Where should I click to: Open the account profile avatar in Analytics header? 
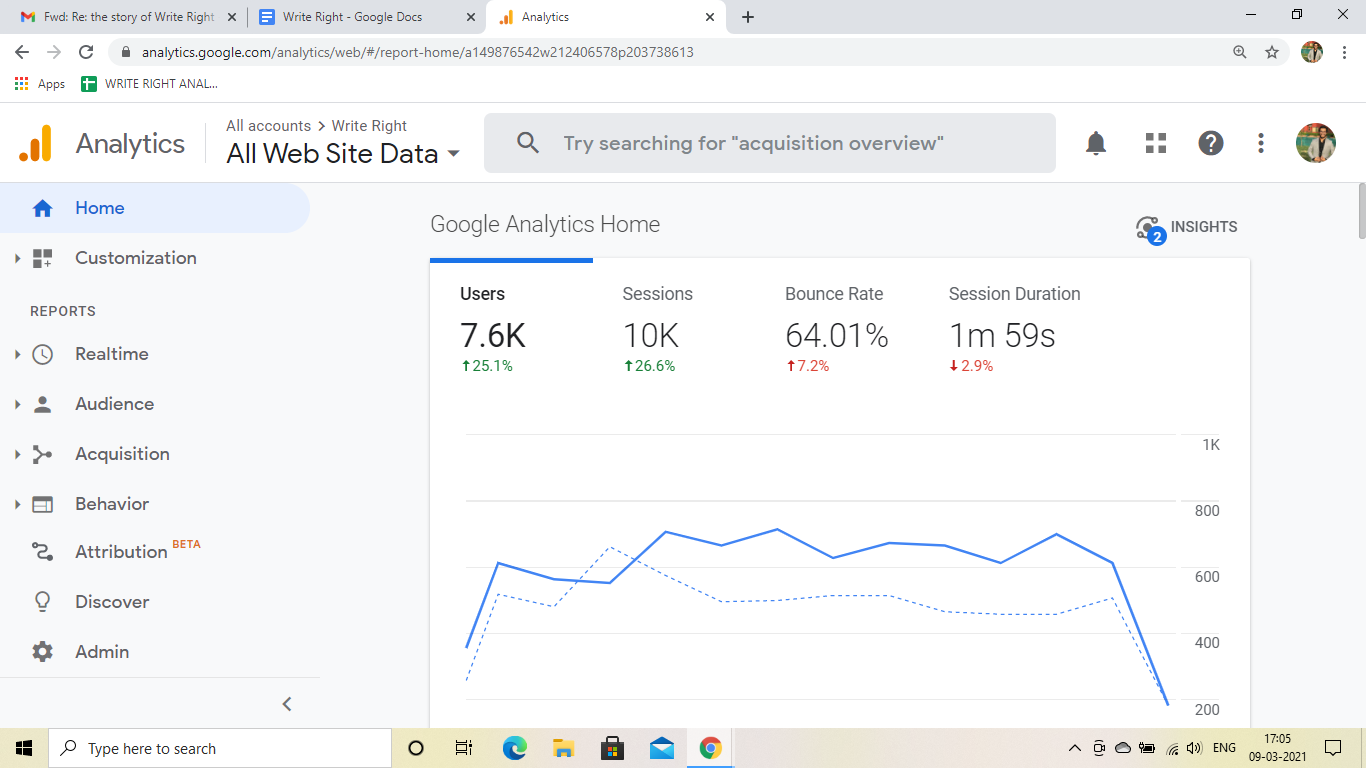(1316, 143)
